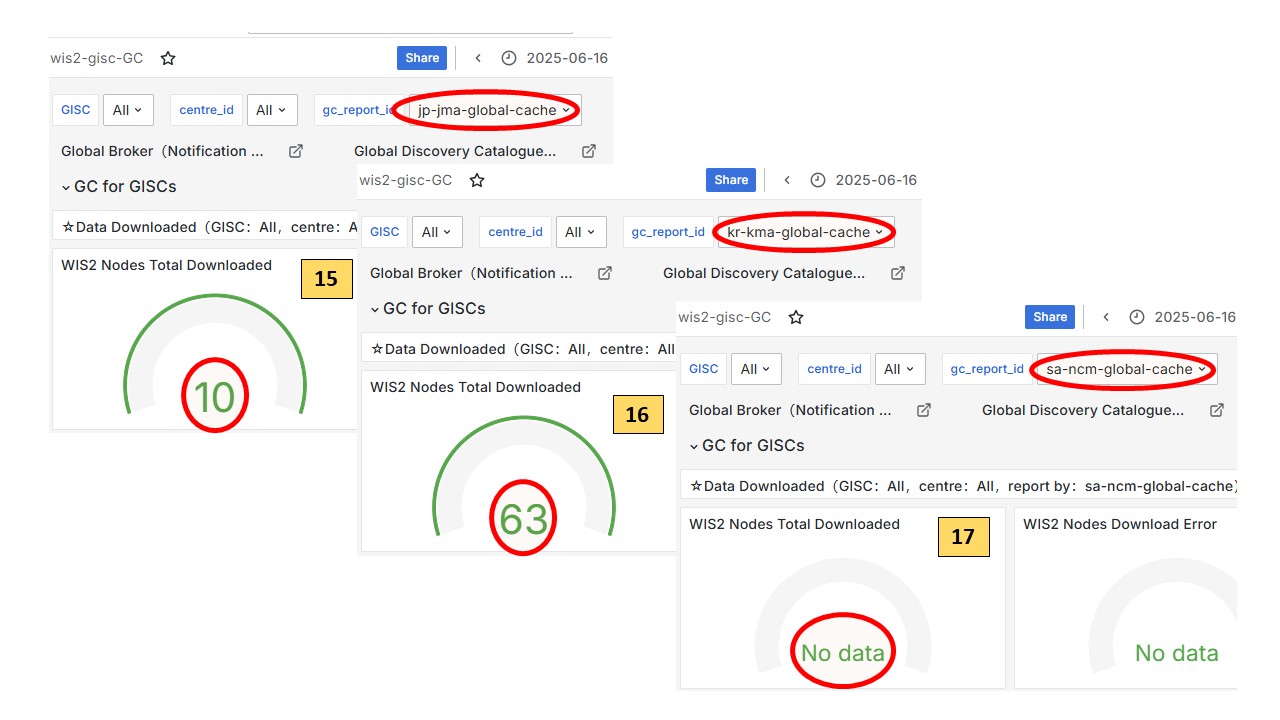Star the dashboard showing sa-ncm-global-cache
Viewport: 1280px width, 720px height.
(x=796, y=318)
